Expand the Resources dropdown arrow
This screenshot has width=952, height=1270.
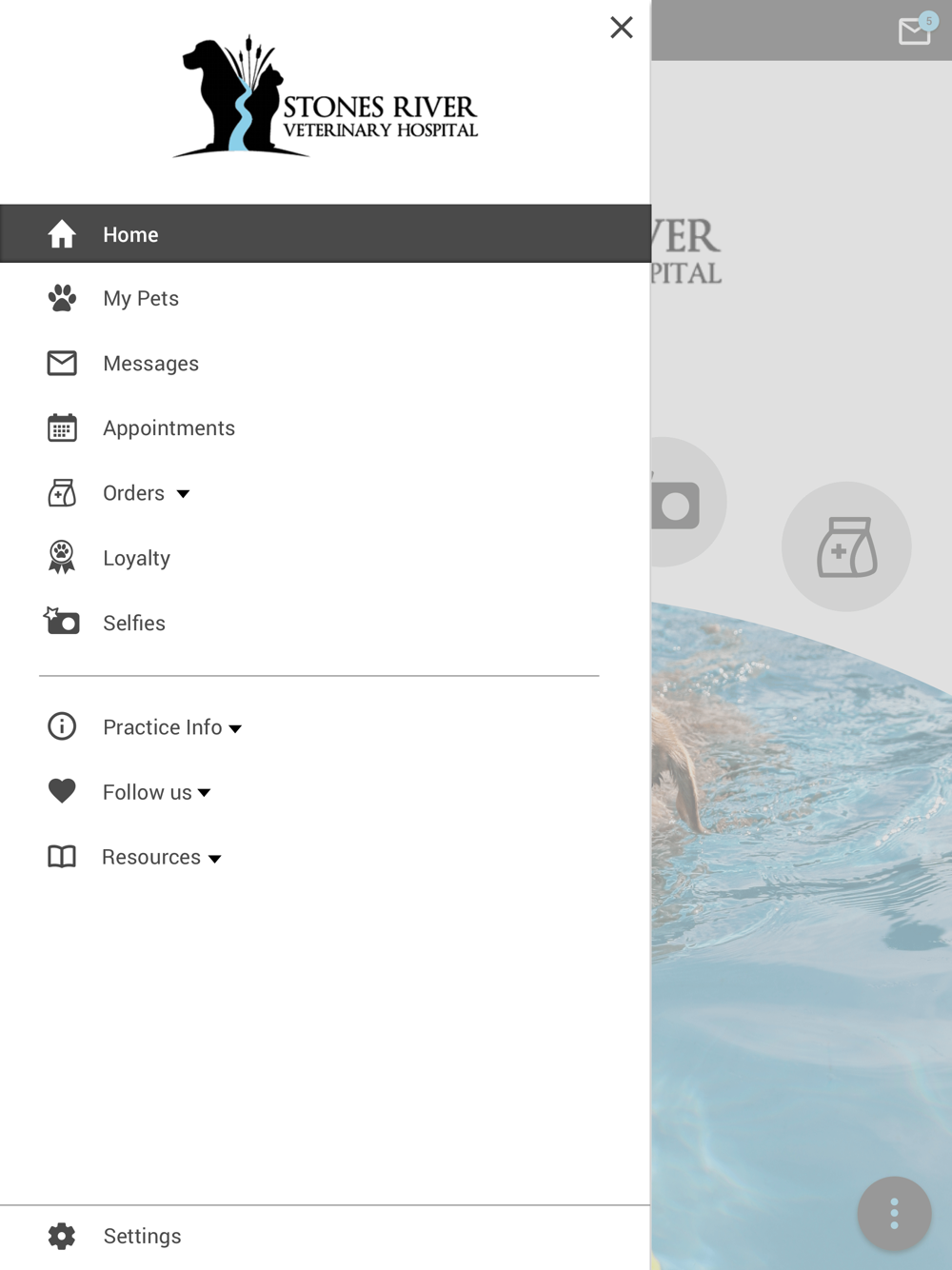point(215,859)
